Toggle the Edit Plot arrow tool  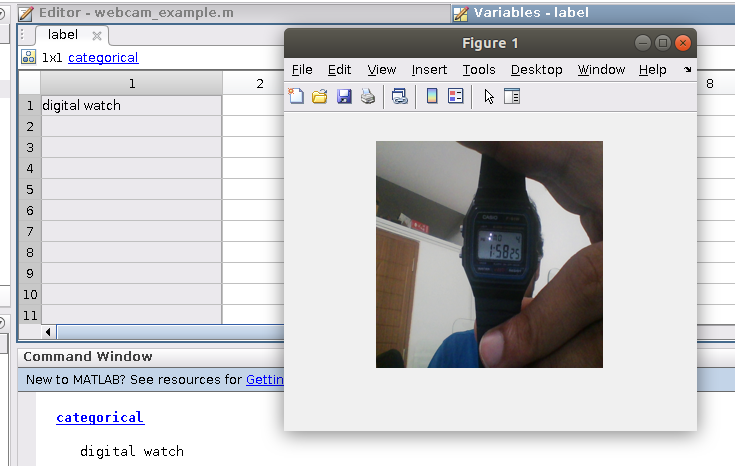click(489, 97)
